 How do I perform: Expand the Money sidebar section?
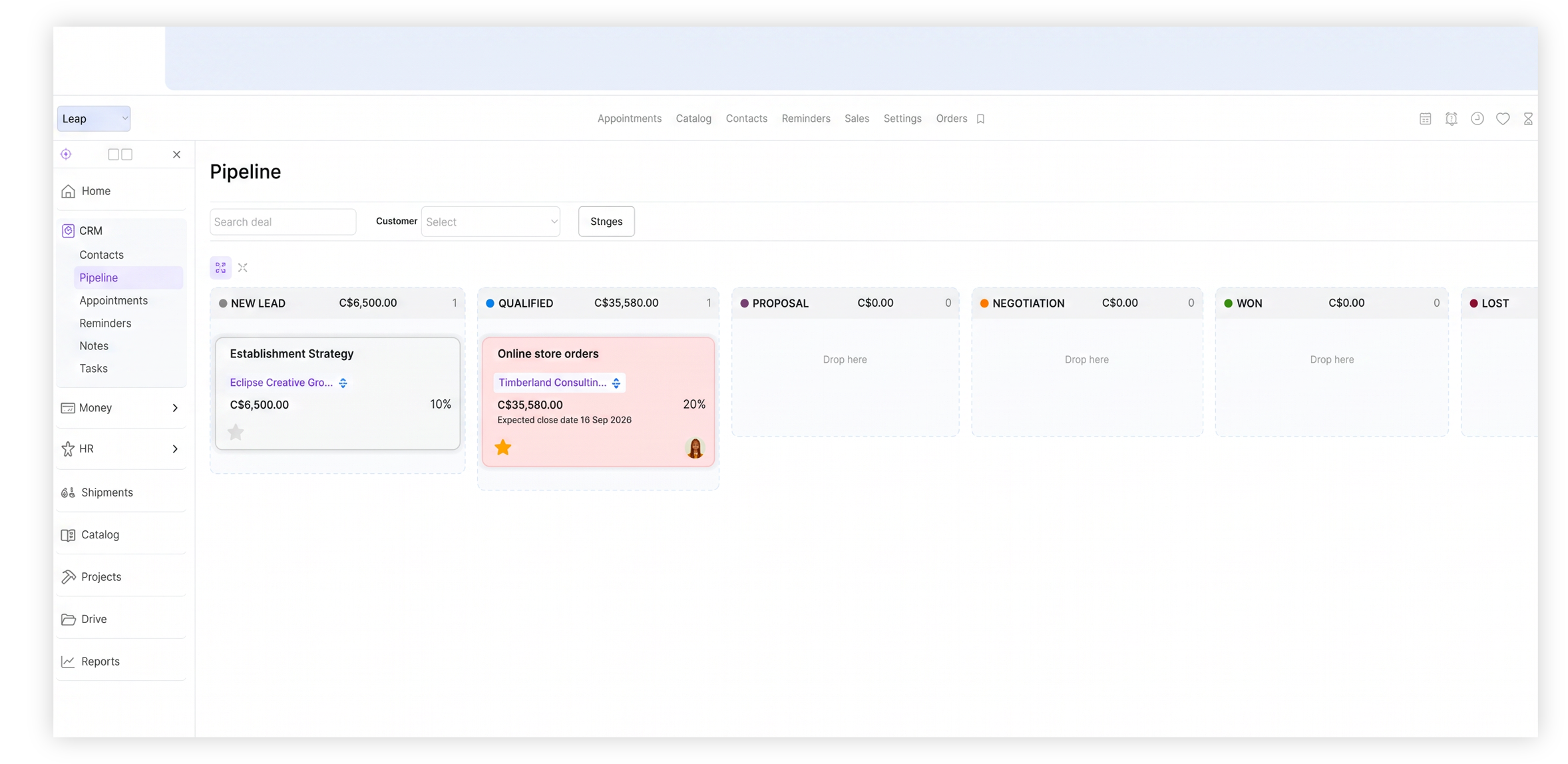click(x=120, y=408)
